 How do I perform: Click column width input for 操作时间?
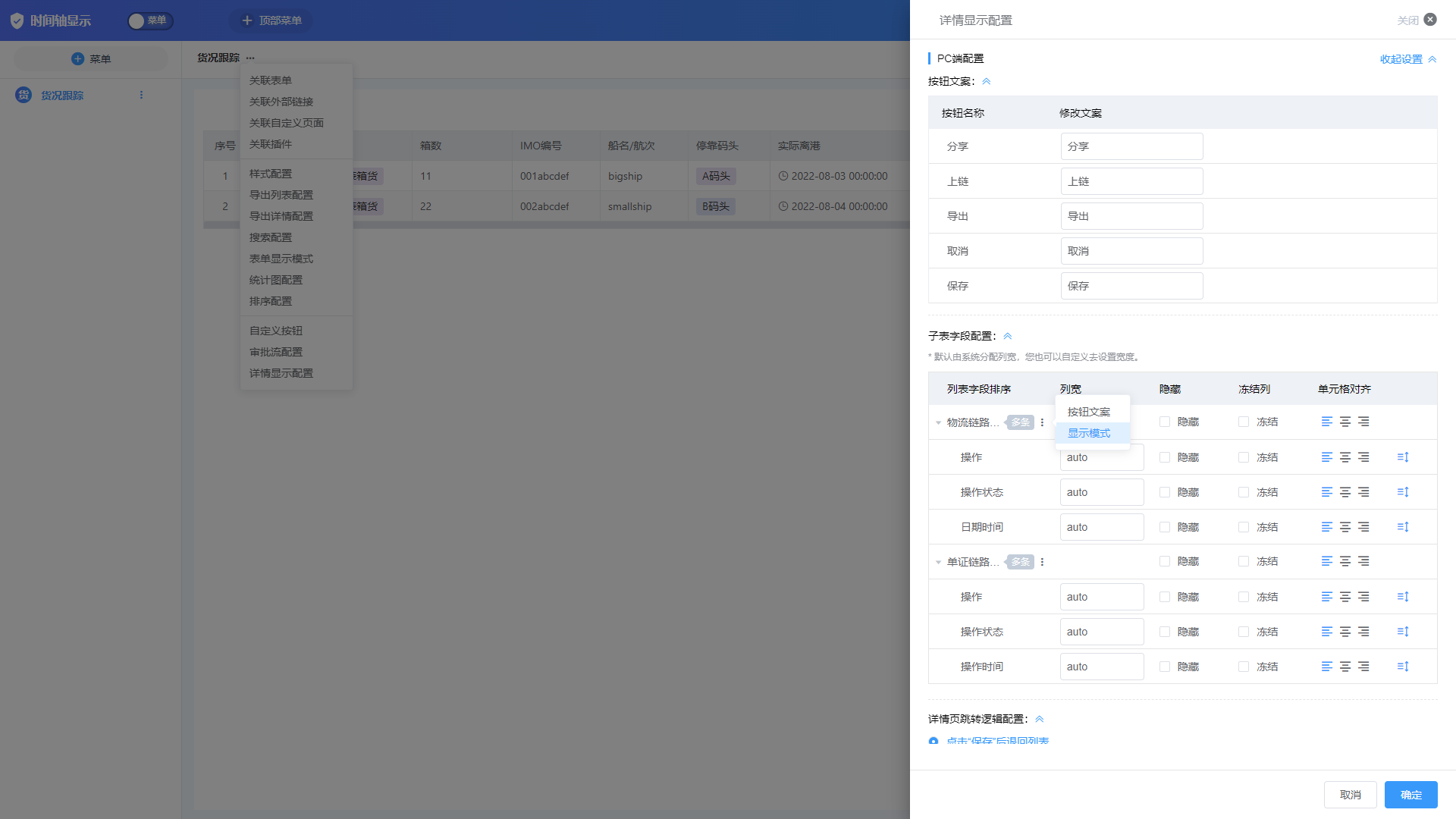point(1102,667)
